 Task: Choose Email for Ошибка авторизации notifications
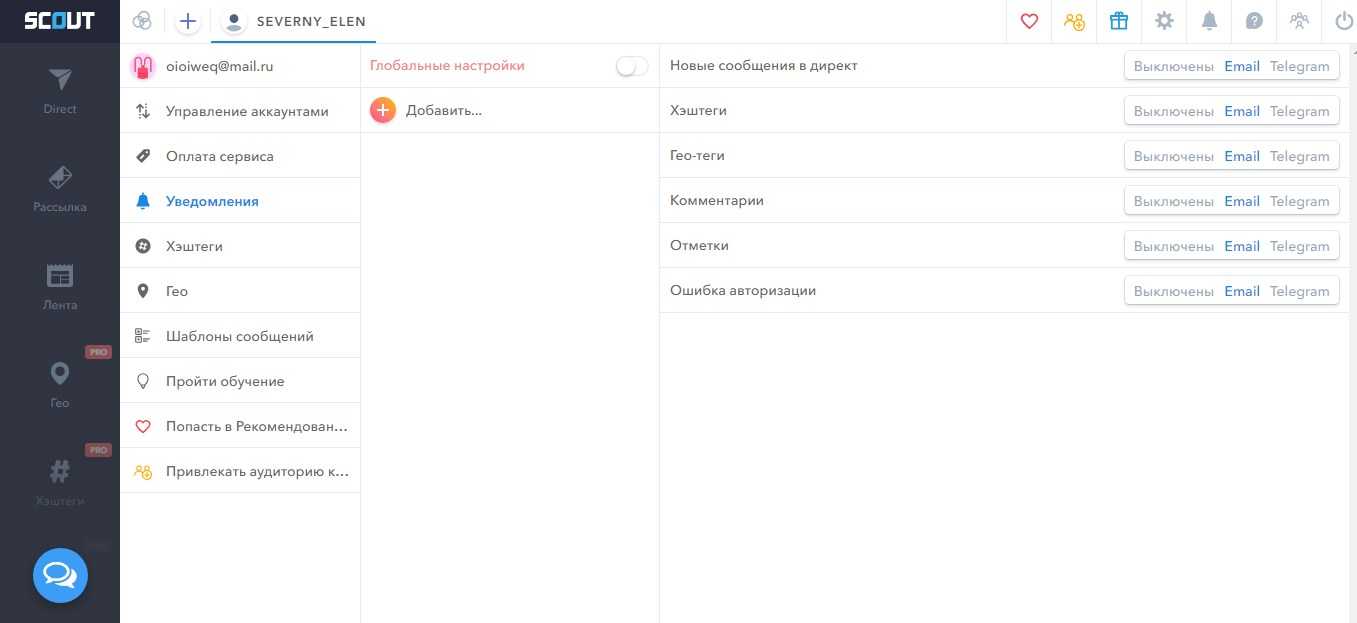(1241, 291)
